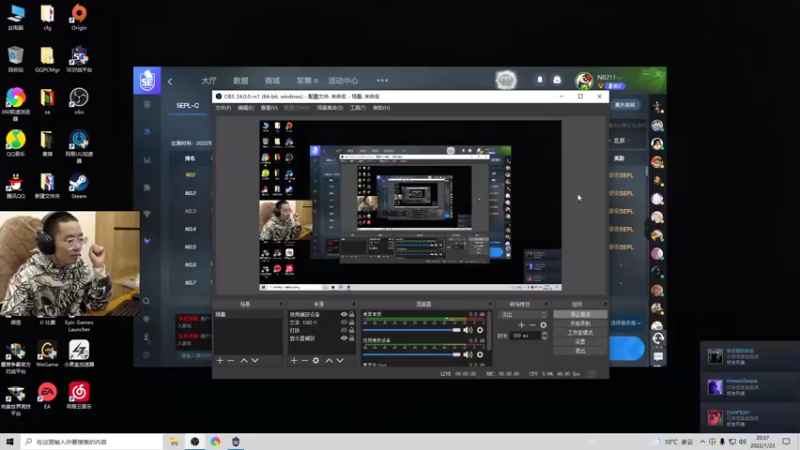Open first mixer channel settings gear

coord(480,330)
